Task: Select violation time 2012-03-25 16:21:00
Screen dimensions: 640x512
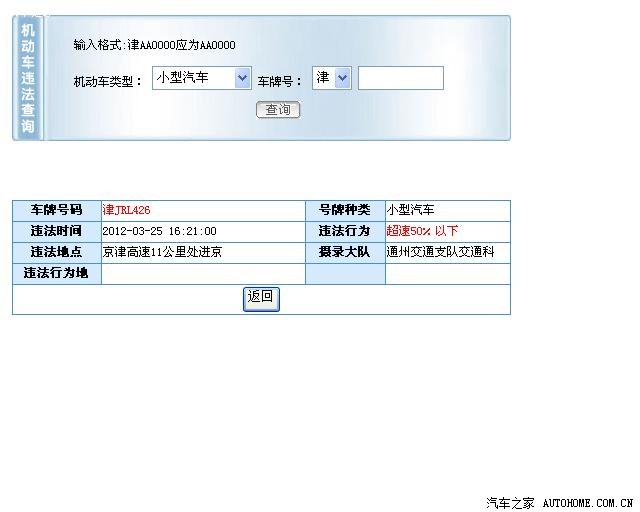Action: [x=160, y=231]
